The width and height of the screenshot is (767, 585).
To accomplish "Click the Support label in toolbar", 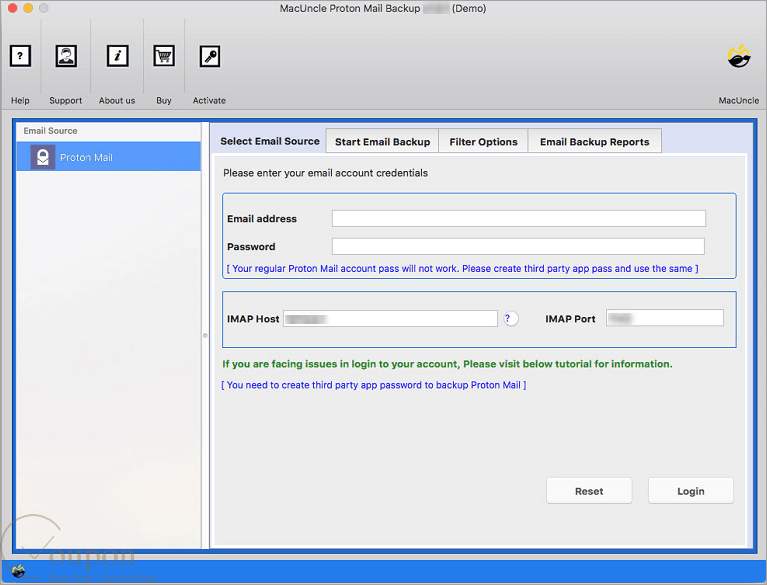I will click(x=66, y=100).
